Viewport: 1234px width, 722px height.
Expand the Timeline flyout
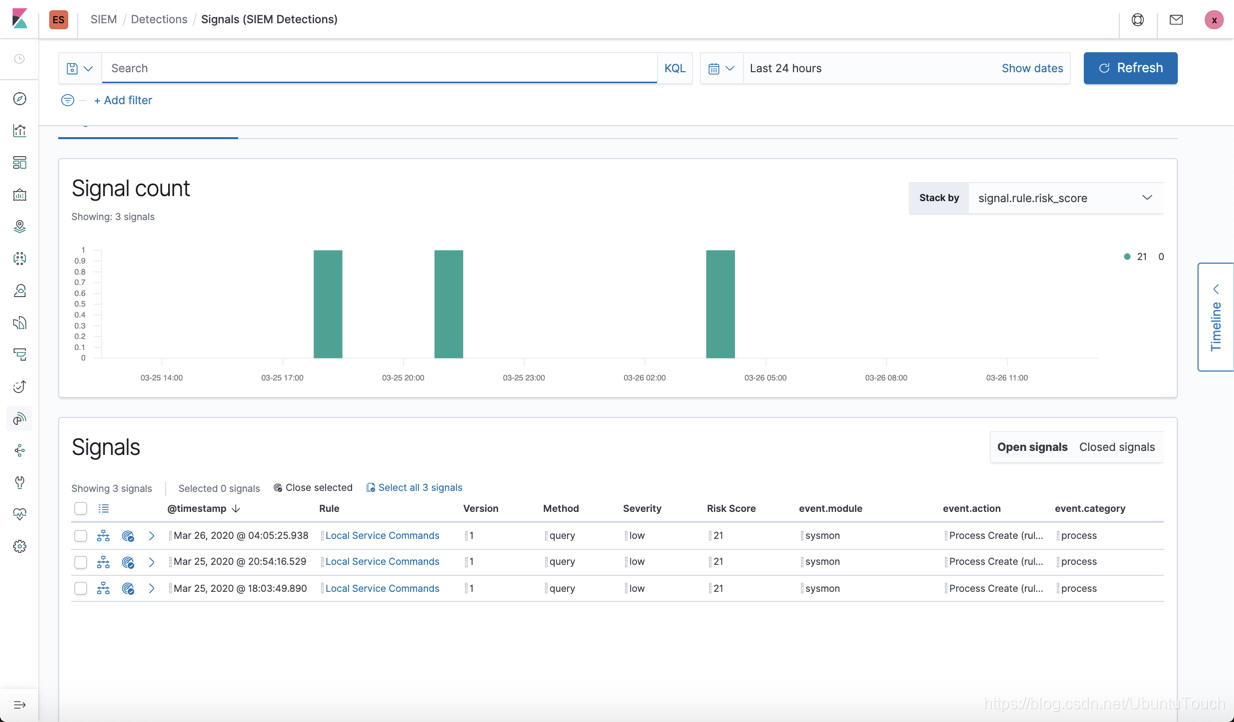pyautogui.click(x=1216, y=317)
